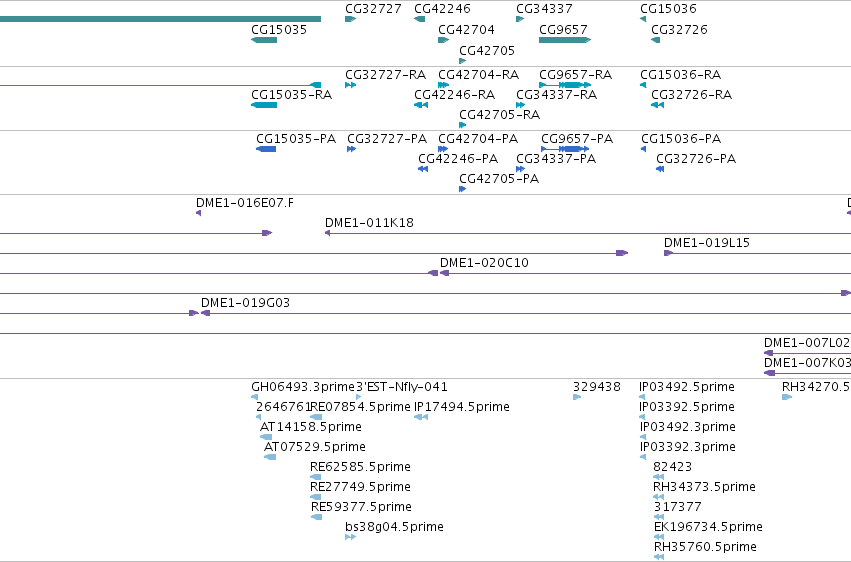851x562 pixels.
Task: Click the CG42704 gene label
Action: pos(466,30)
